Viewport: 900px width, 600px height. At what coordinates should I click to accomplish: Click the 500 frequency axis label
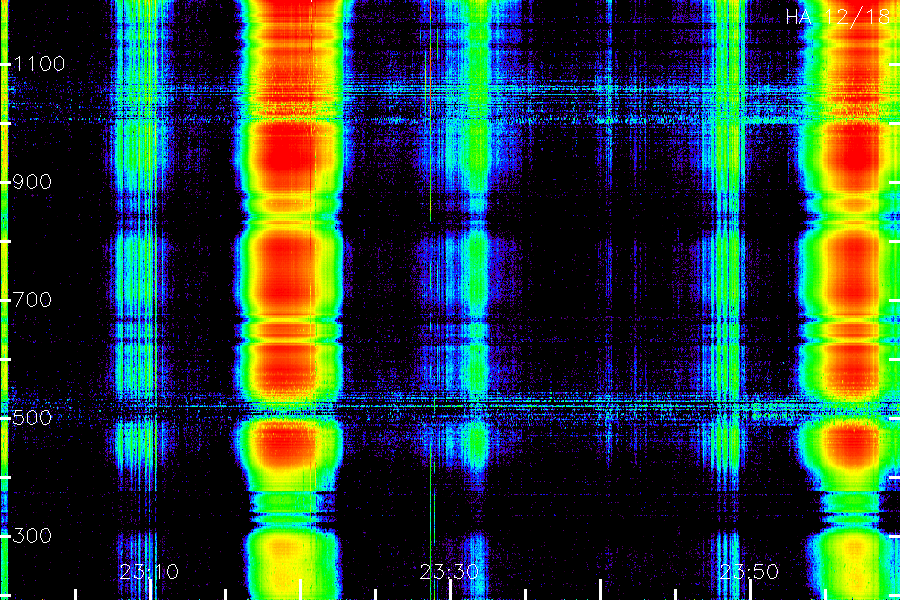click(x=32, y=417)
